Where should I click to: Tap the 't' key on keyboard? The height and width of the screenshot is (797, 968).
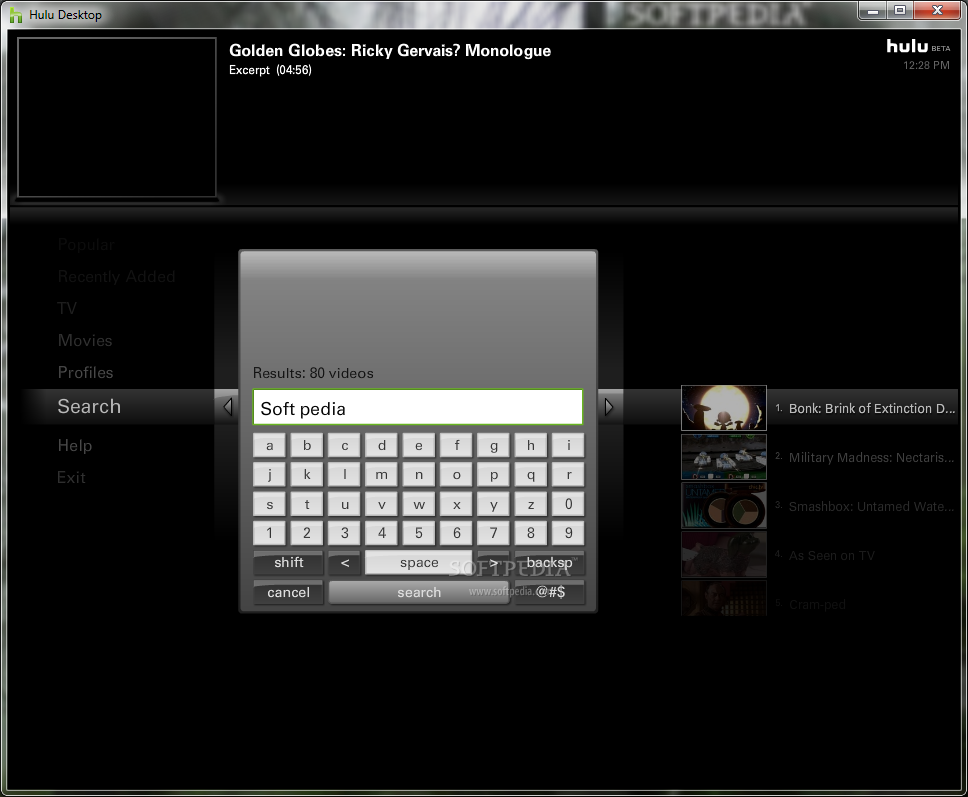click(x=307, y=504)
